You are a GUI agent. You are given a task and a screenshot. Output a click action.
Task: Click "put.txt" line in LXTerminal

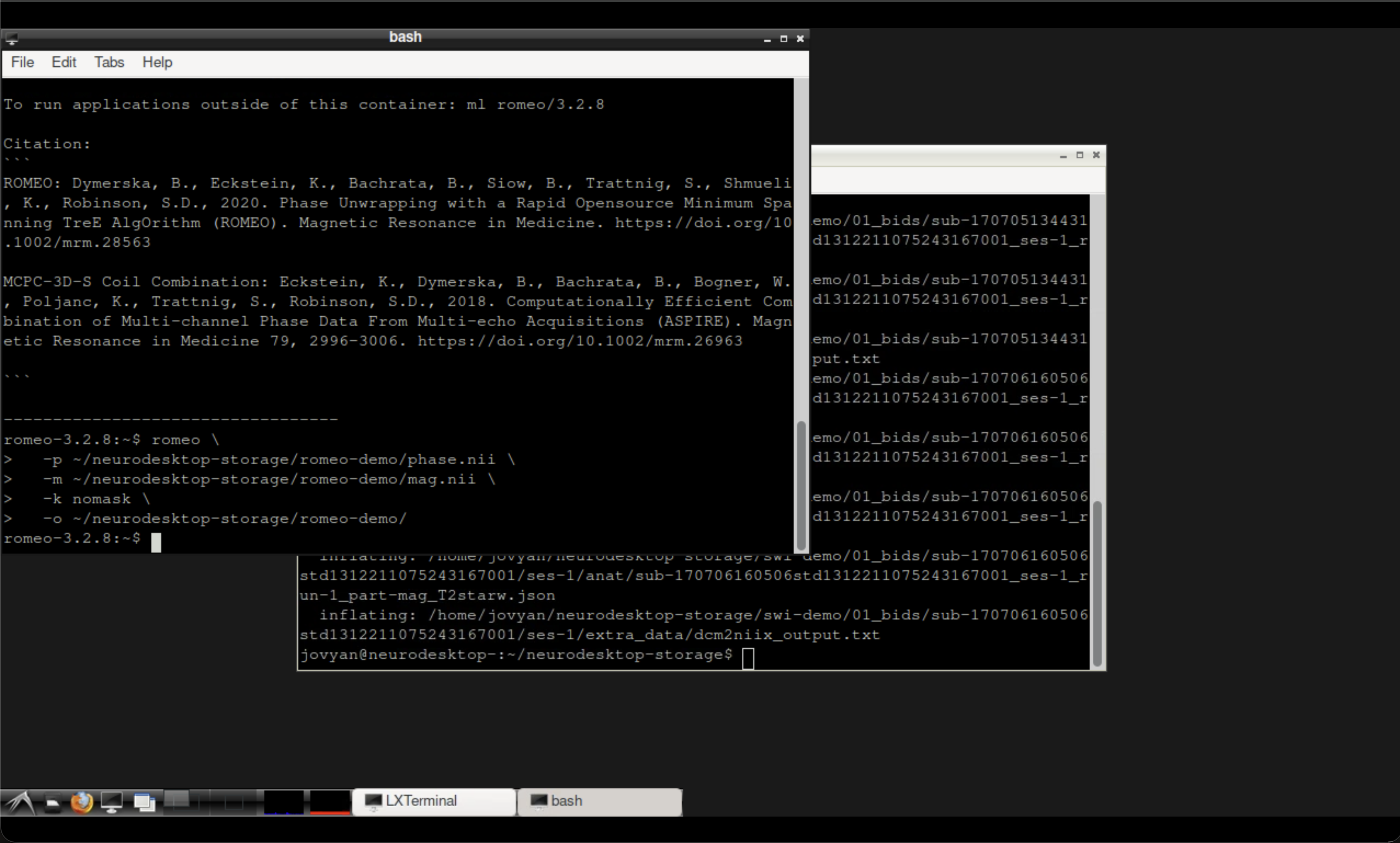point(846,359)
